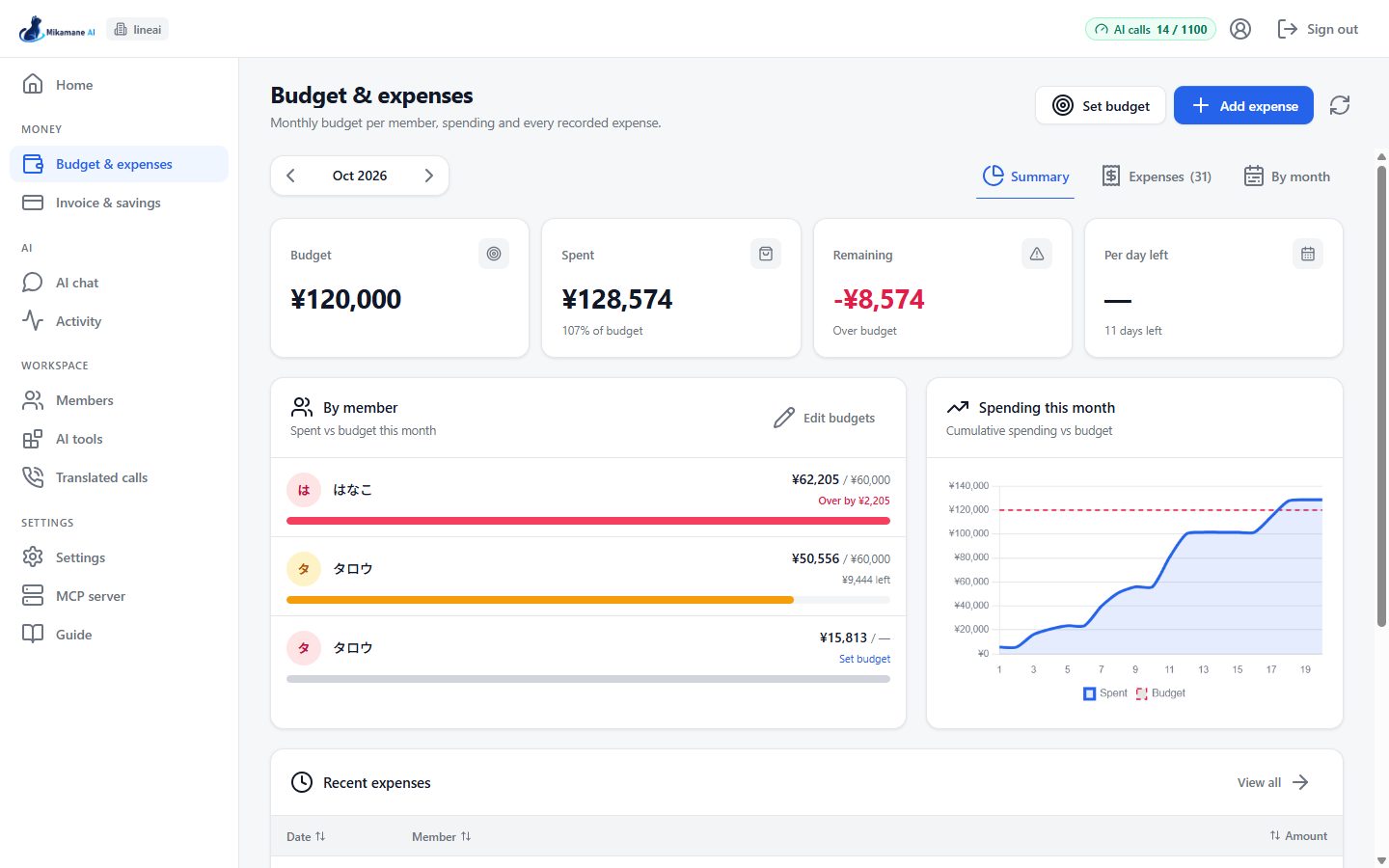The image size is (1389, 868).
Task: Switch to the Summary tab
Action: pos(1025,176)
